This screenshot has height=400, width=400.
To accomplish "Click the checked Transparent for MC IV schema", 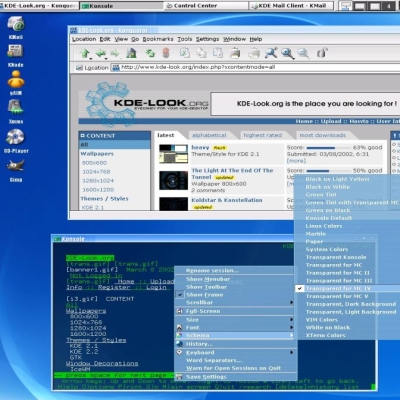I will [337, 288].
